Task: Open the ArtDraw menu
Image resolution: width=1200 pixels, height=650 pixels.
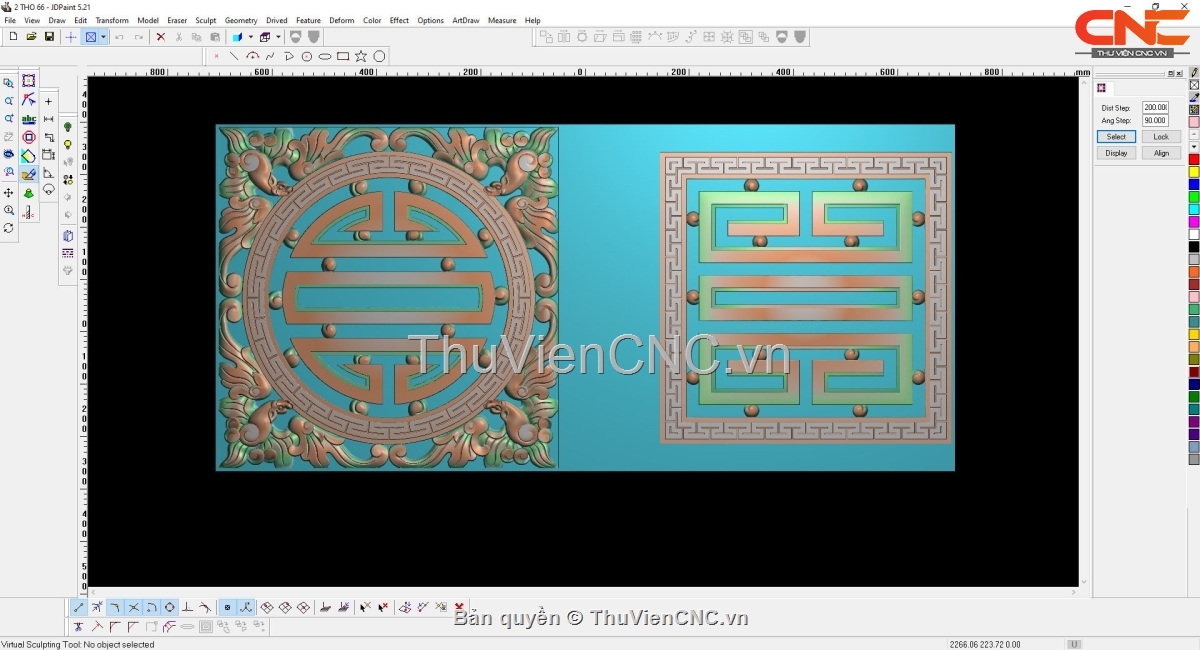Action: pyautogui.click(x=465, y=20)
